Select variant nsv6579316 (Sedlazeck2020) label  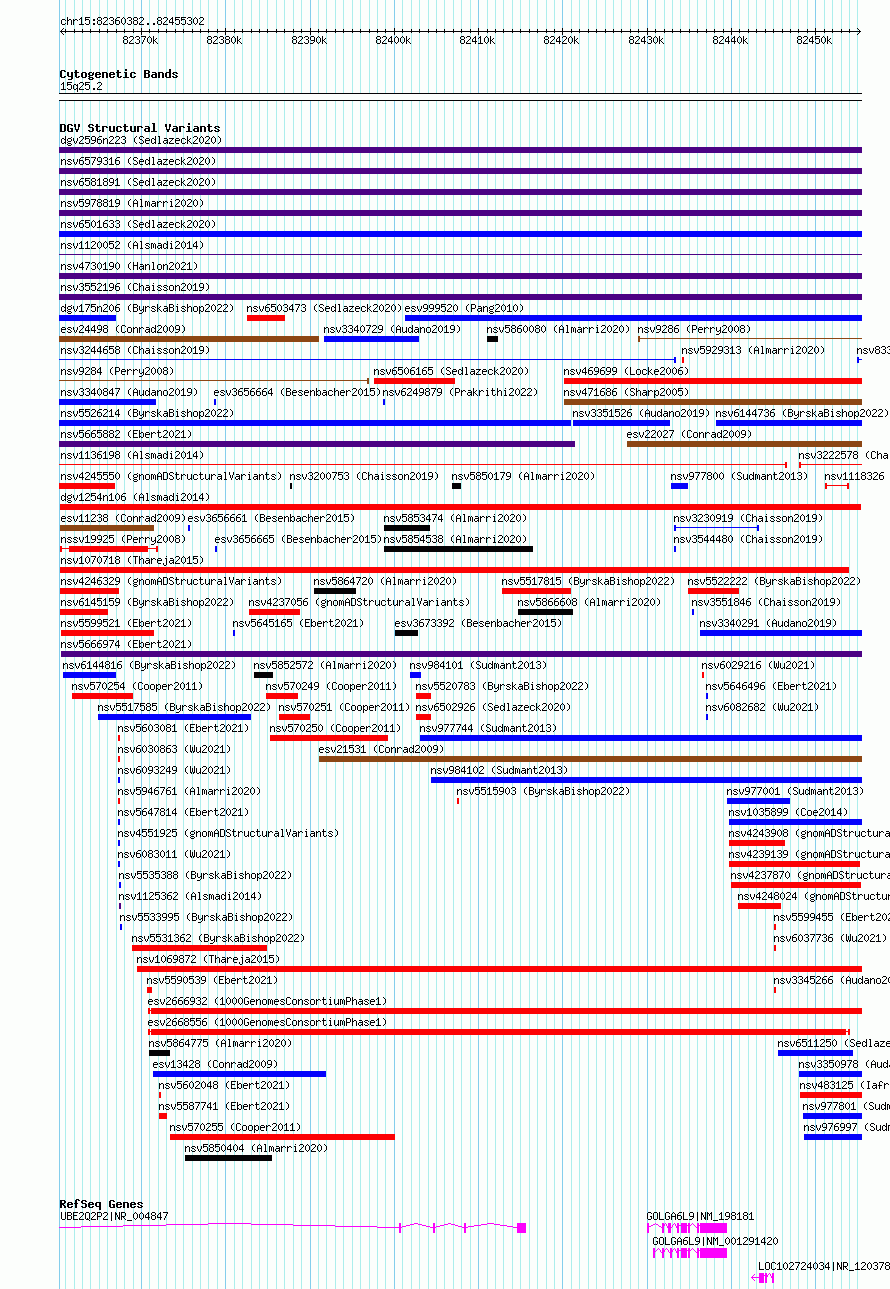[x=138, y=161]
